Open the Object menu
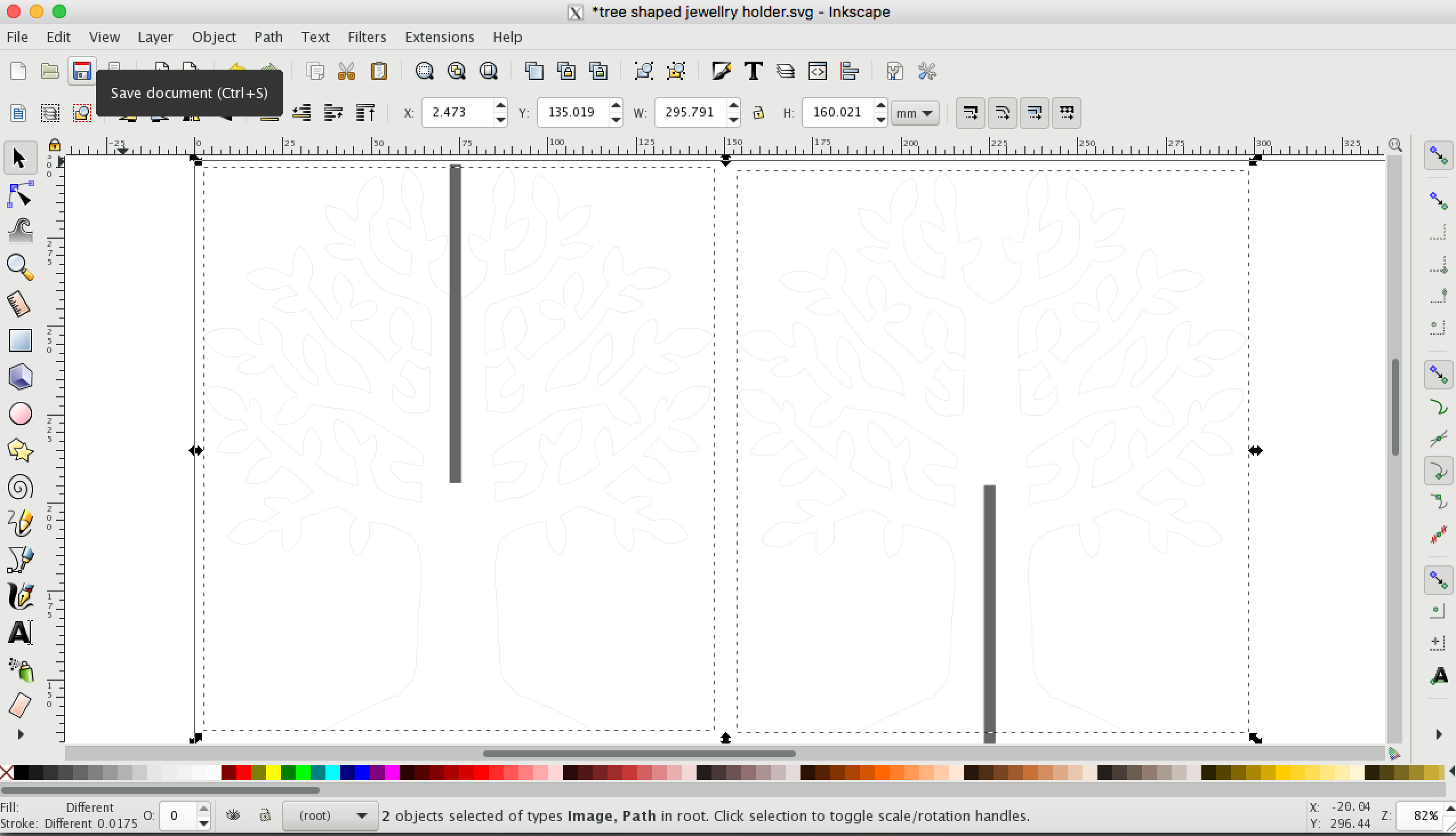The height and width of the screenshot is (836, 1456). pyautogui.click(x=214, y=37)
